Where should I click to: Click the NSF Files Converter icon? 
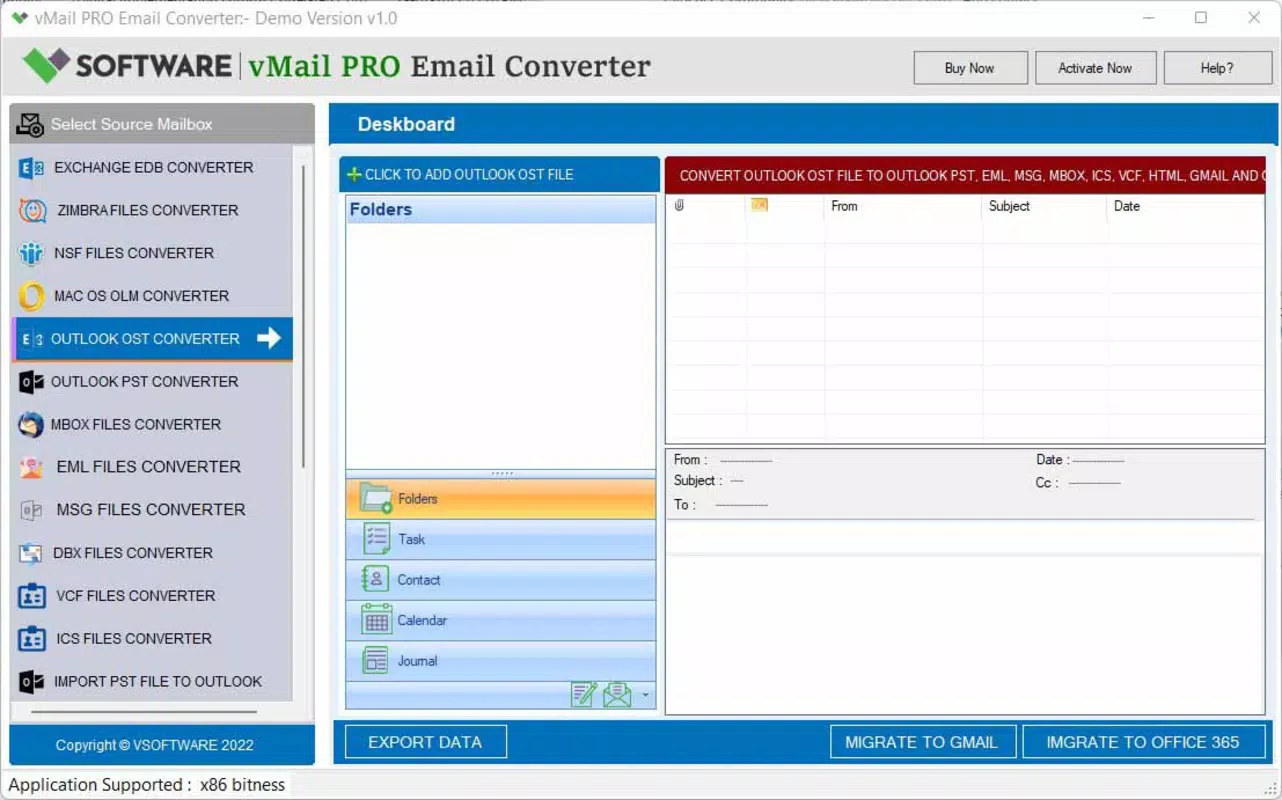click(31, 254)
